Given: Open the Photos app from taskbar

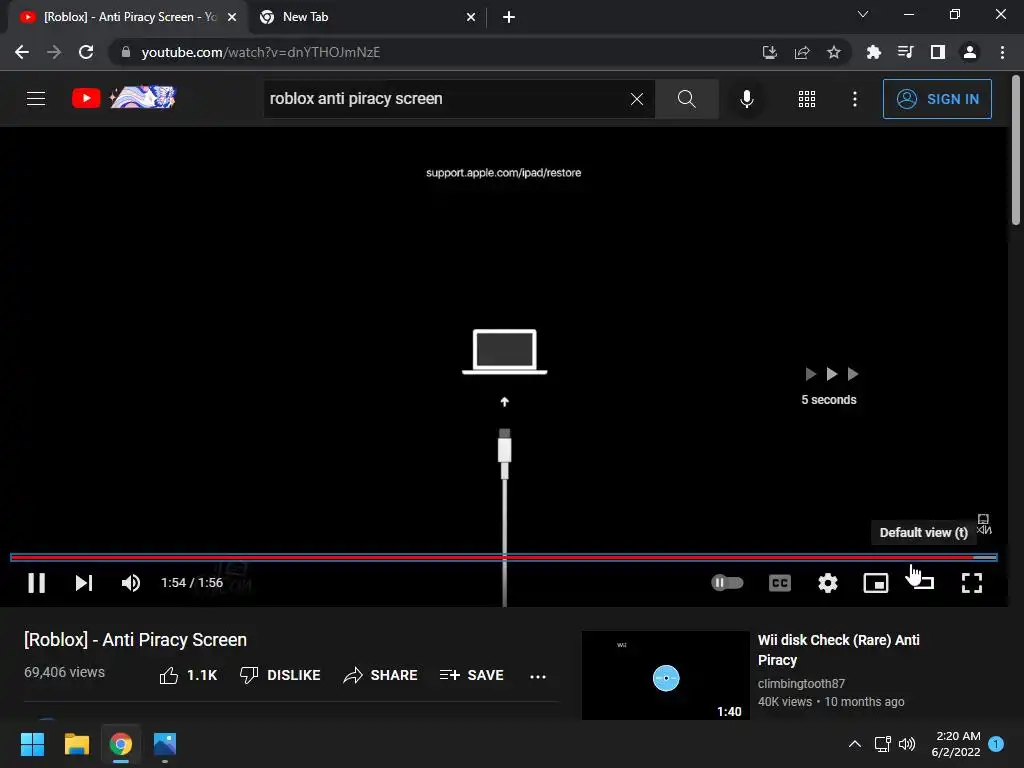Looking at the screenshot, I should point(165,744).
